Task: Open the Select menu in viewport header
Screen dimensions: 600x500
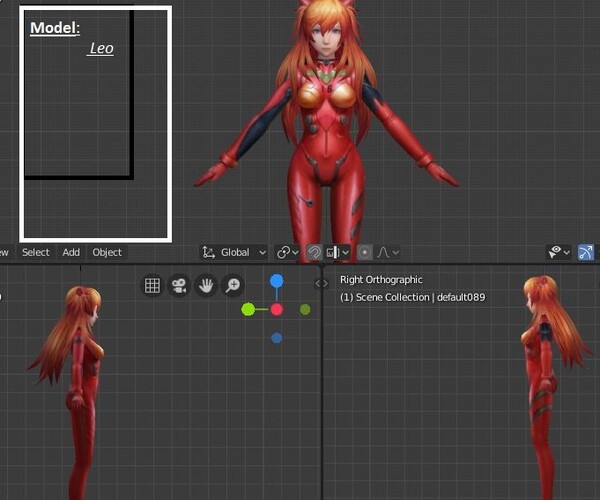Action: pyautogui.click(x=36, y=252)
